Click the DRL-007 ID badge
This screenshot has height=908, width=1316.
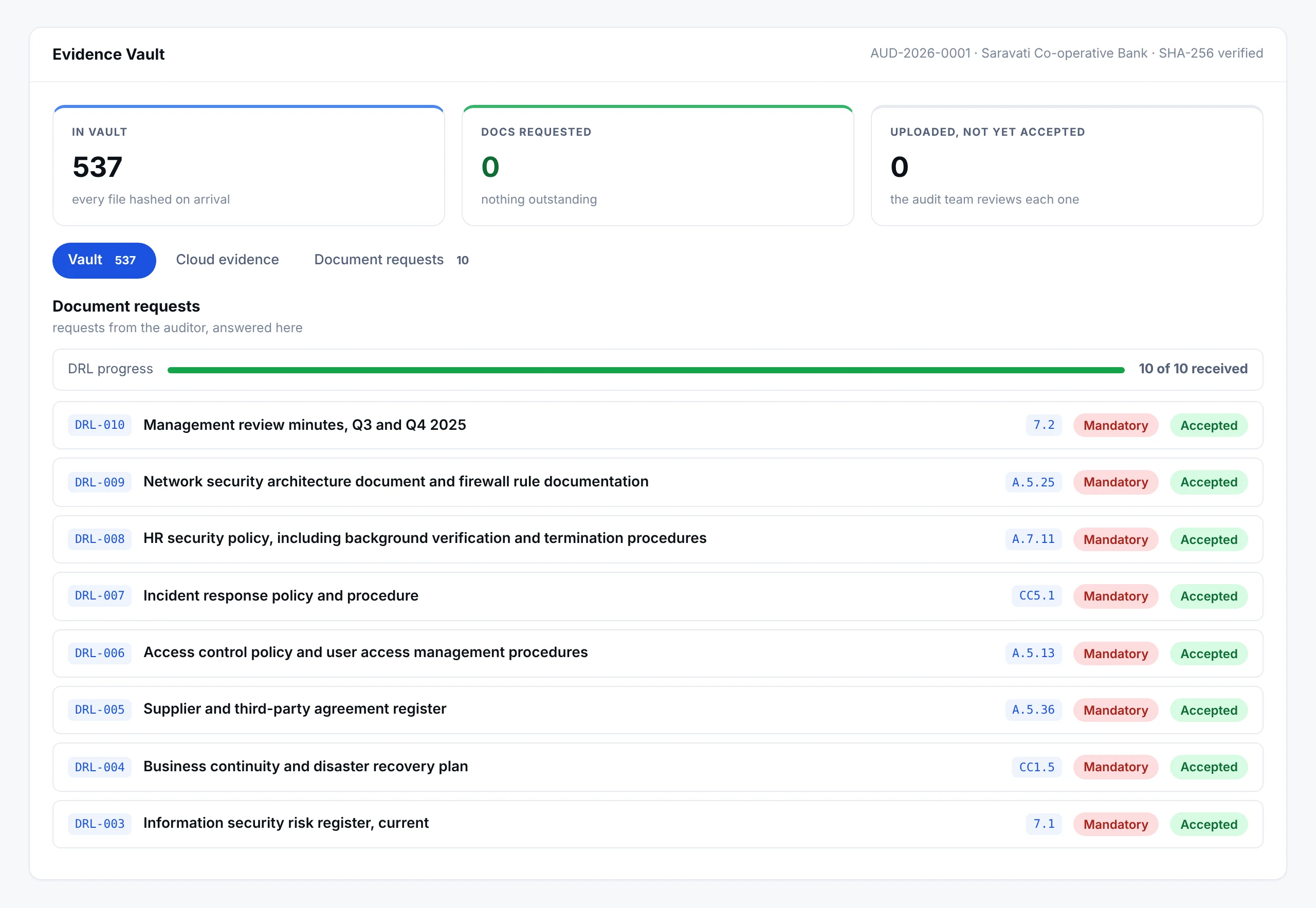[100, 596]
